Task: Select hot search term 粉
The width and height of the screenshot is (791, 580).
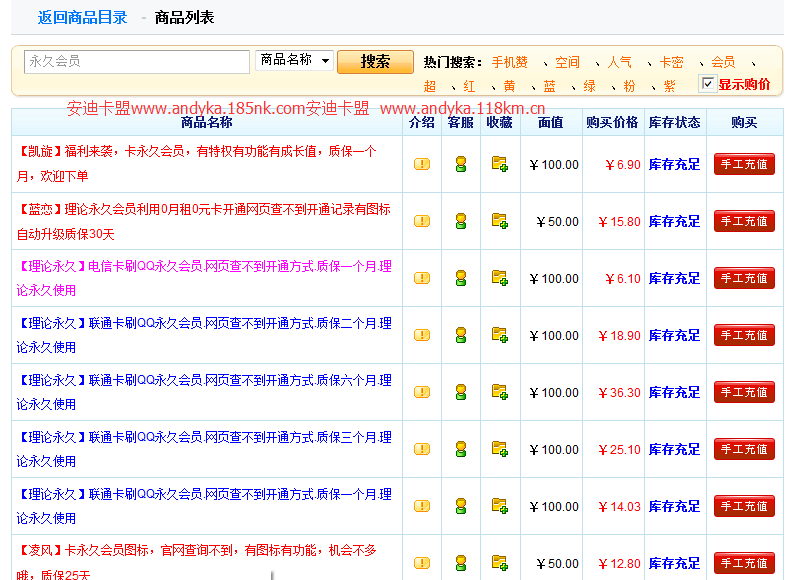Action: click(x=630, y=86)
